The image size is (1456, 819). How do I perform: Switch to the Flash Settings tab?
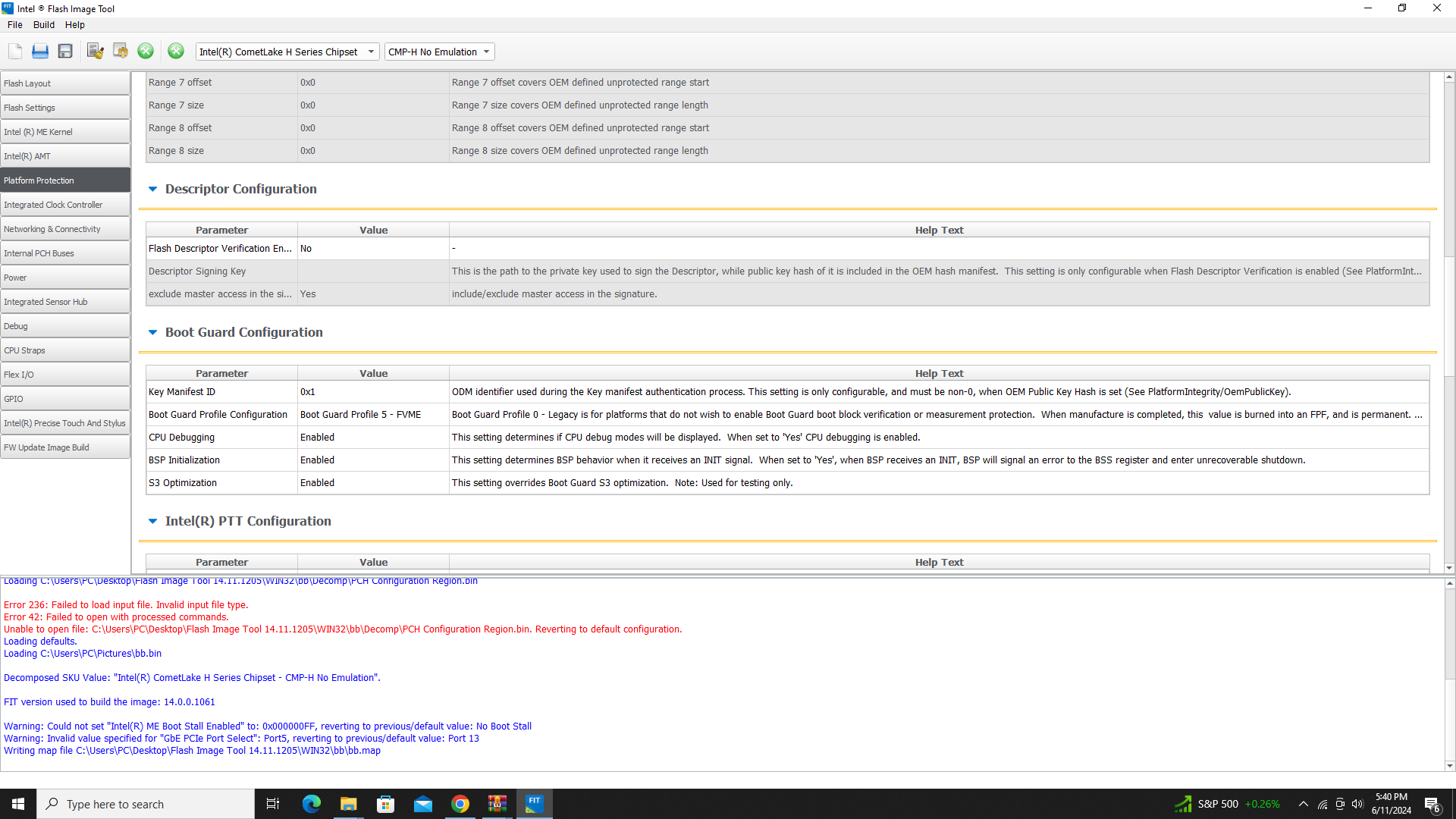click(x=65, y=108)
